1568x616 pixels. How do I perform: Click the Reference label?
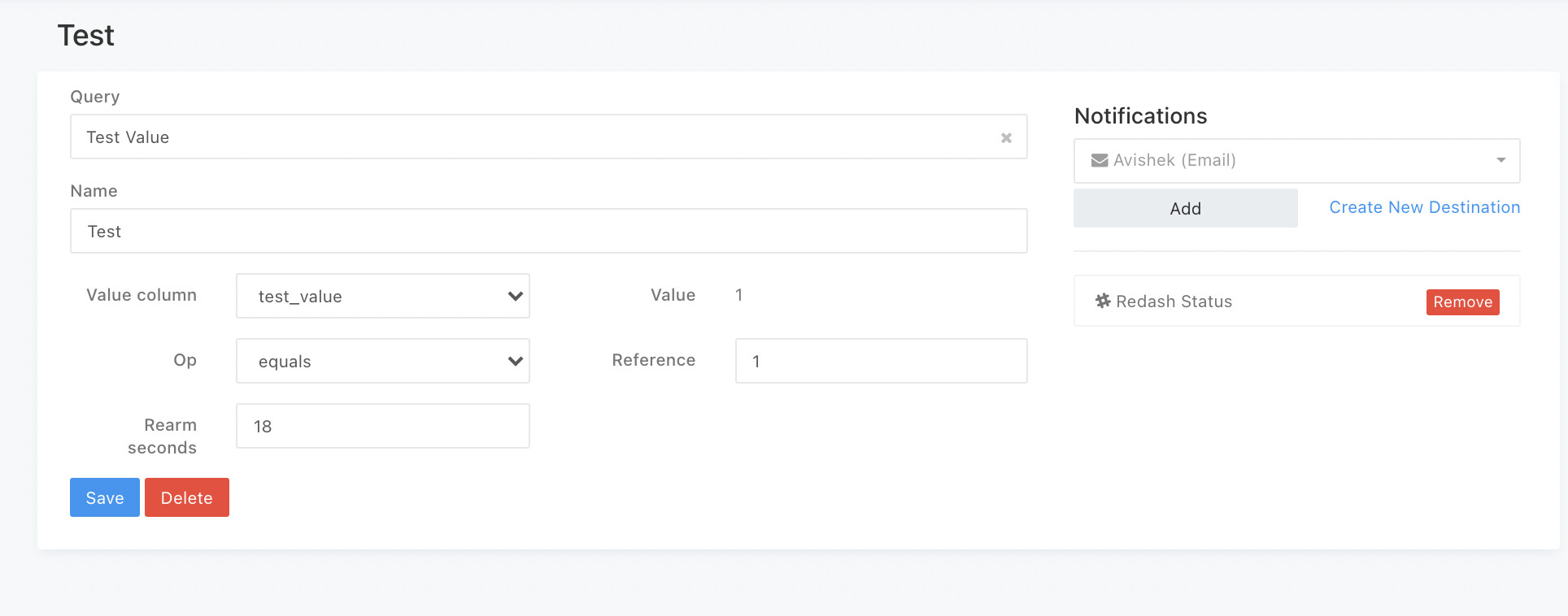coord(654,360)
